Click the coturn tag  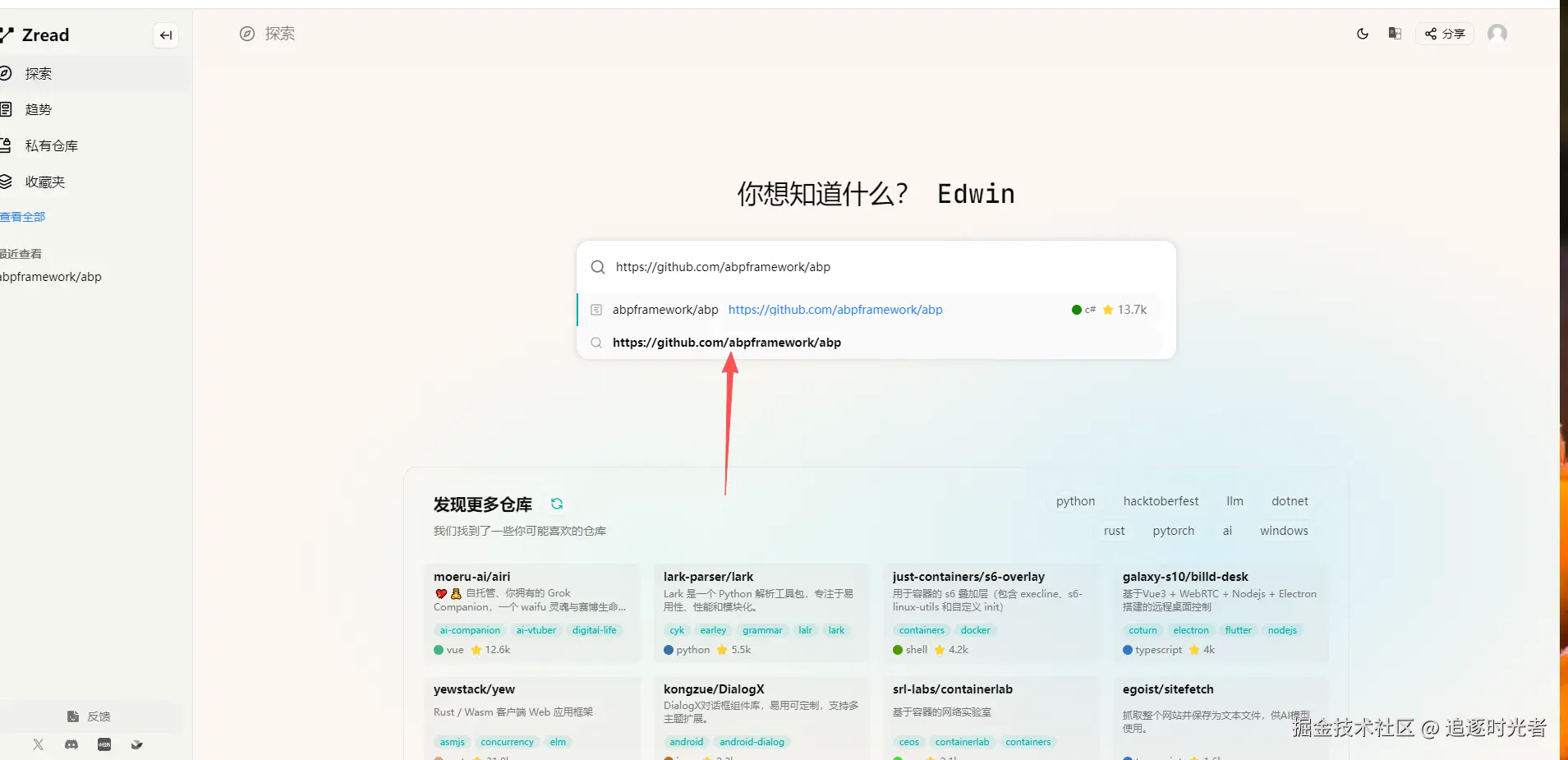pyautogui.click(x=1143, y=630)
